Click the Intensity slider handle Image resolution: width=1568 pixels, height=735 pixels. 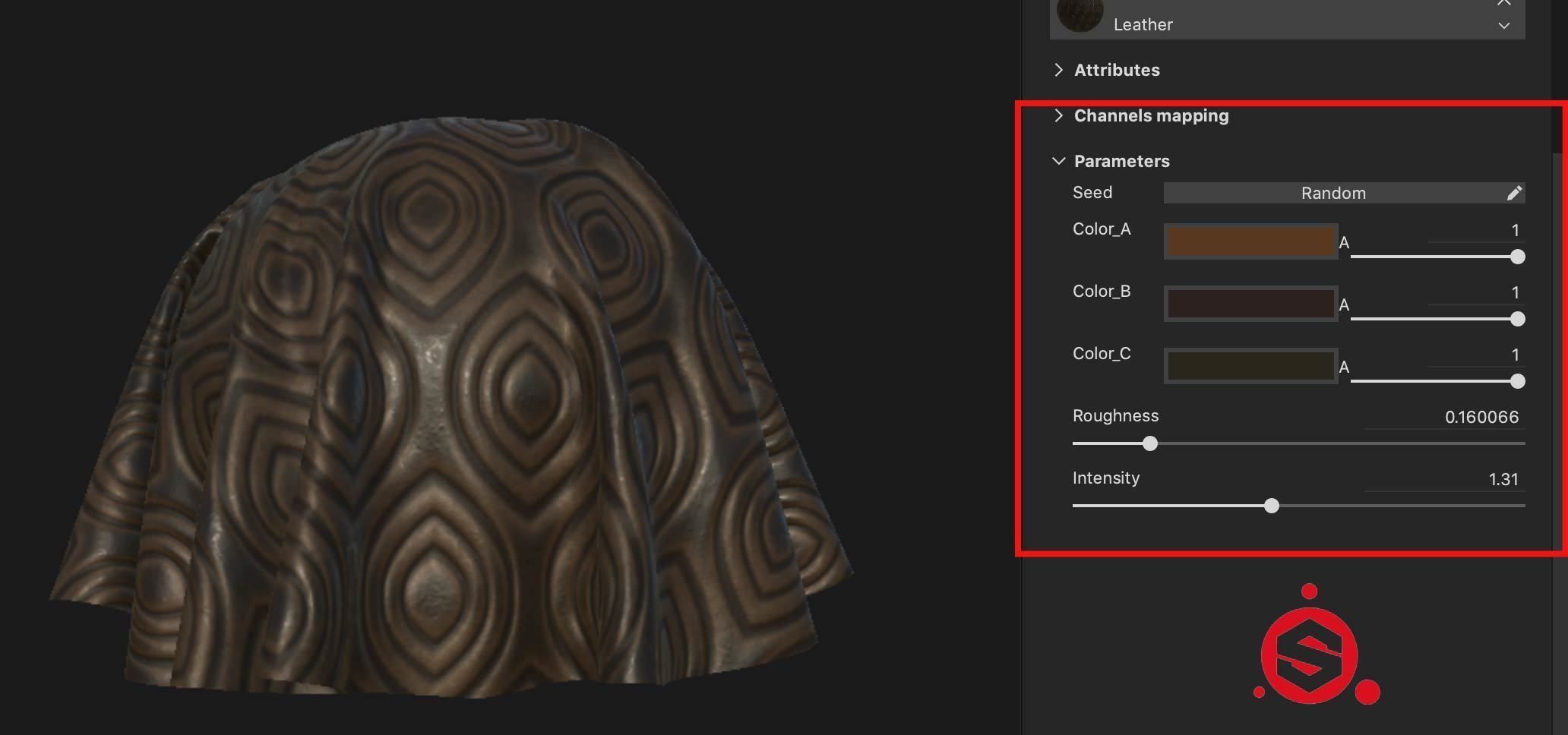1272,506
